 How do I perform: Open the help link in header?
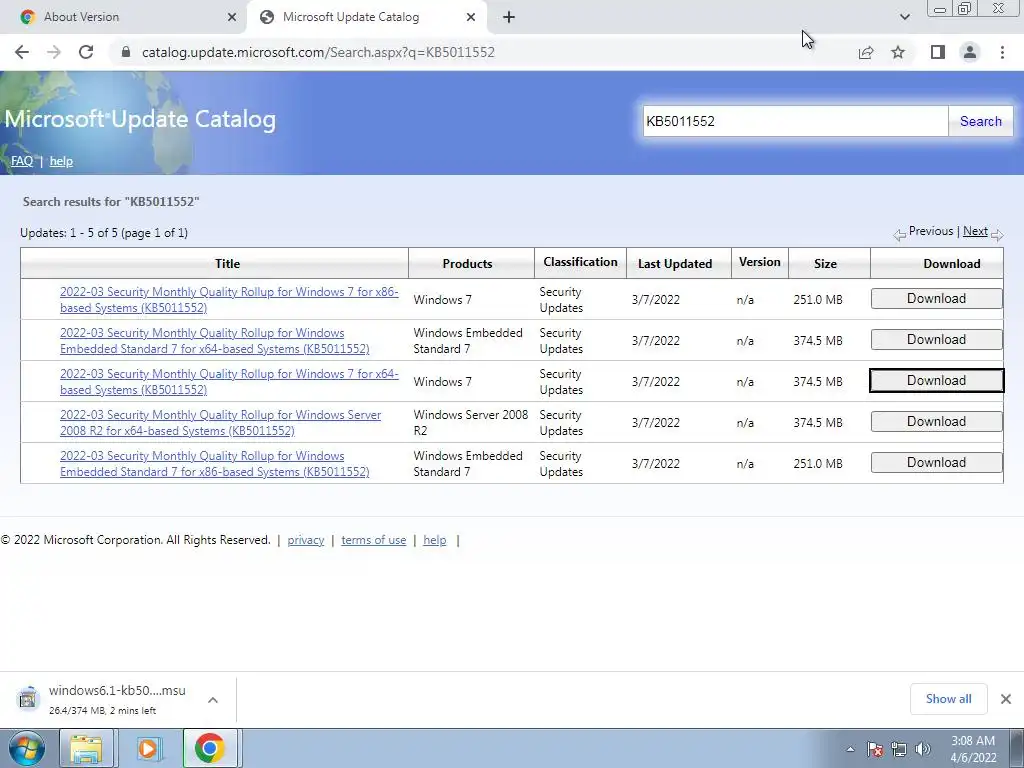(x=61, y=161)
